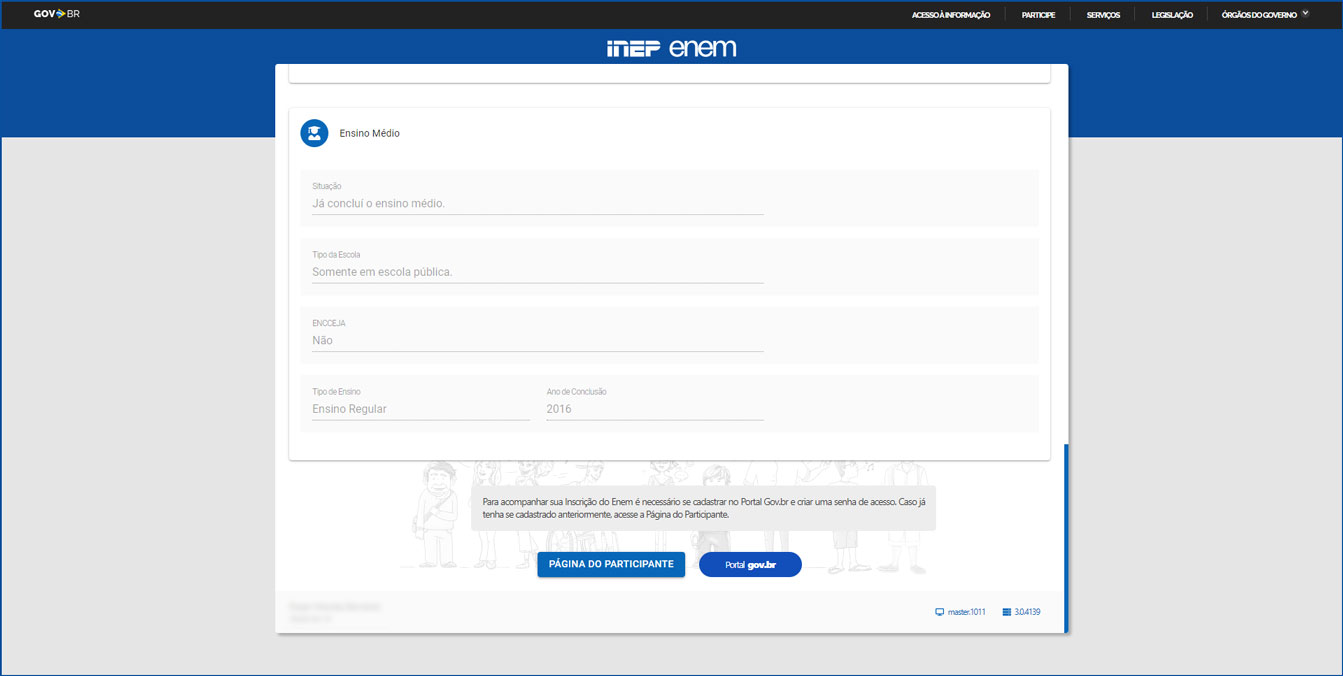Click the INEP logo in header
Image resolution: width=1343 pixels, height=676 pixels.
633,49
